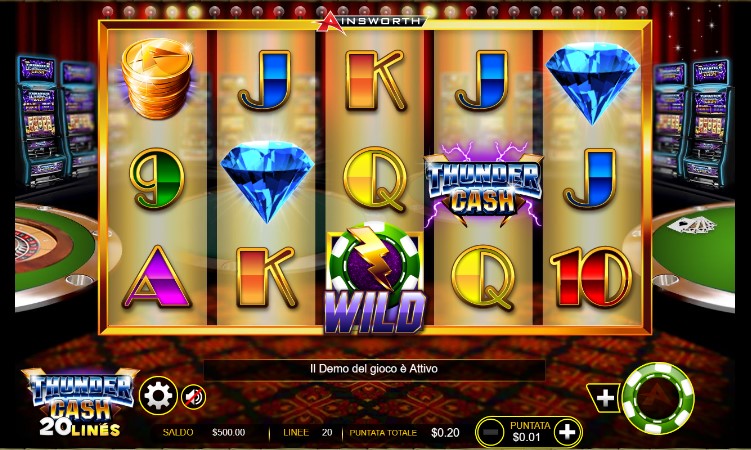Click the LINEE 20 lines field
The image size is (751, 450).
[x=307, y=433]
